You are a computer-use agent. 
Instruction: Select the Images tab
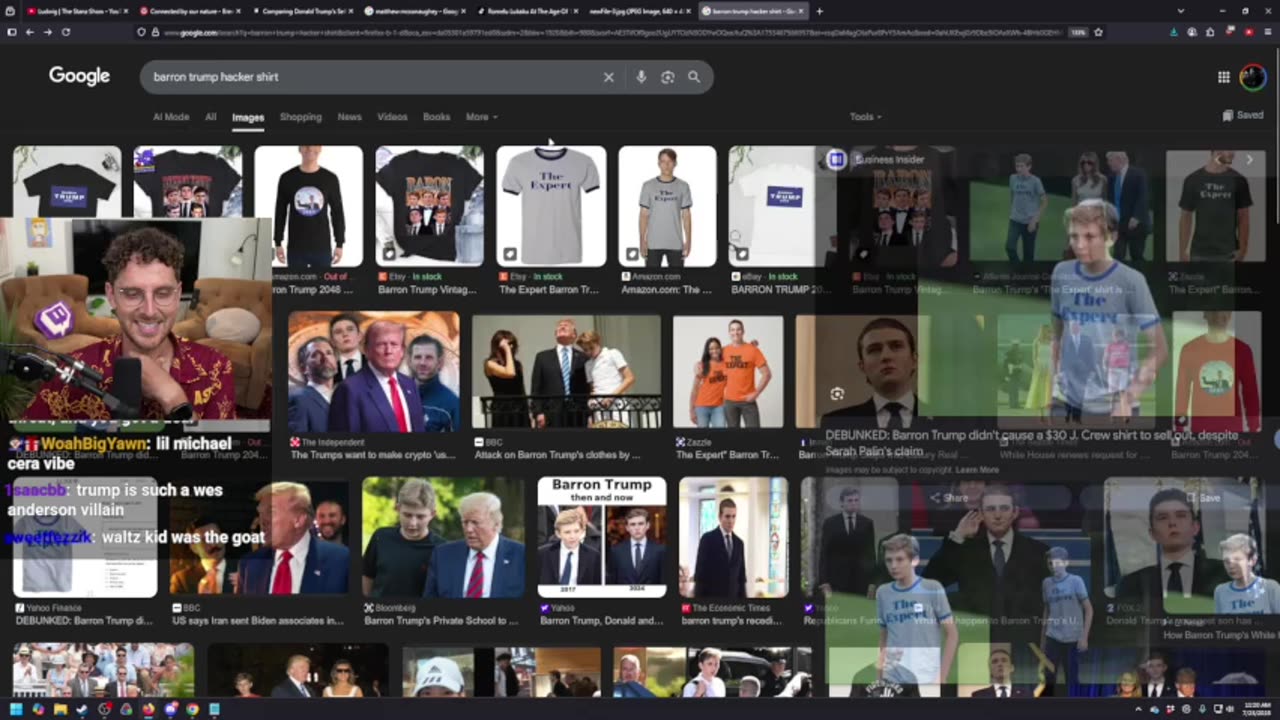pyautogui.click(x=248, y=117)
